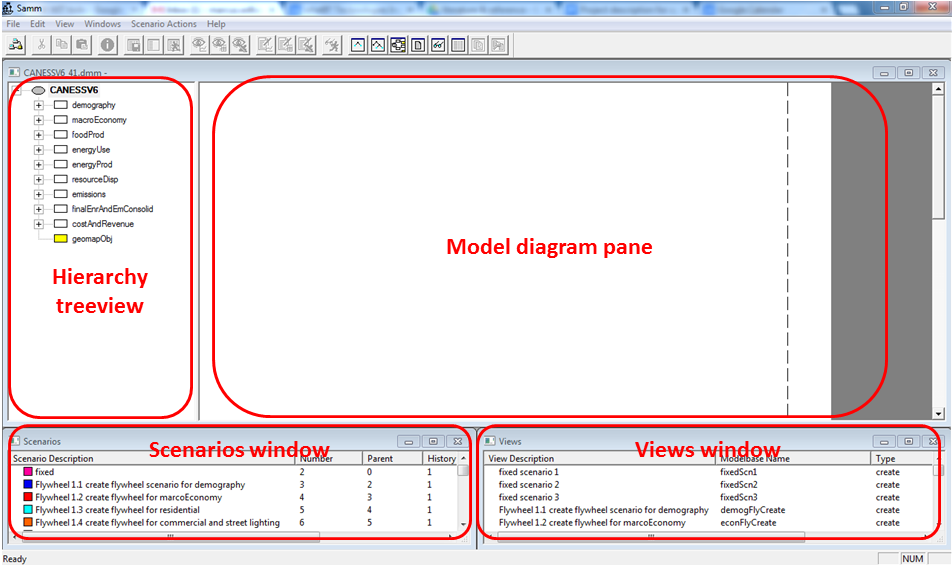Click the 'demogFlyCreate' modelbase name cell
952x566 pixels.
pos(752,510)
